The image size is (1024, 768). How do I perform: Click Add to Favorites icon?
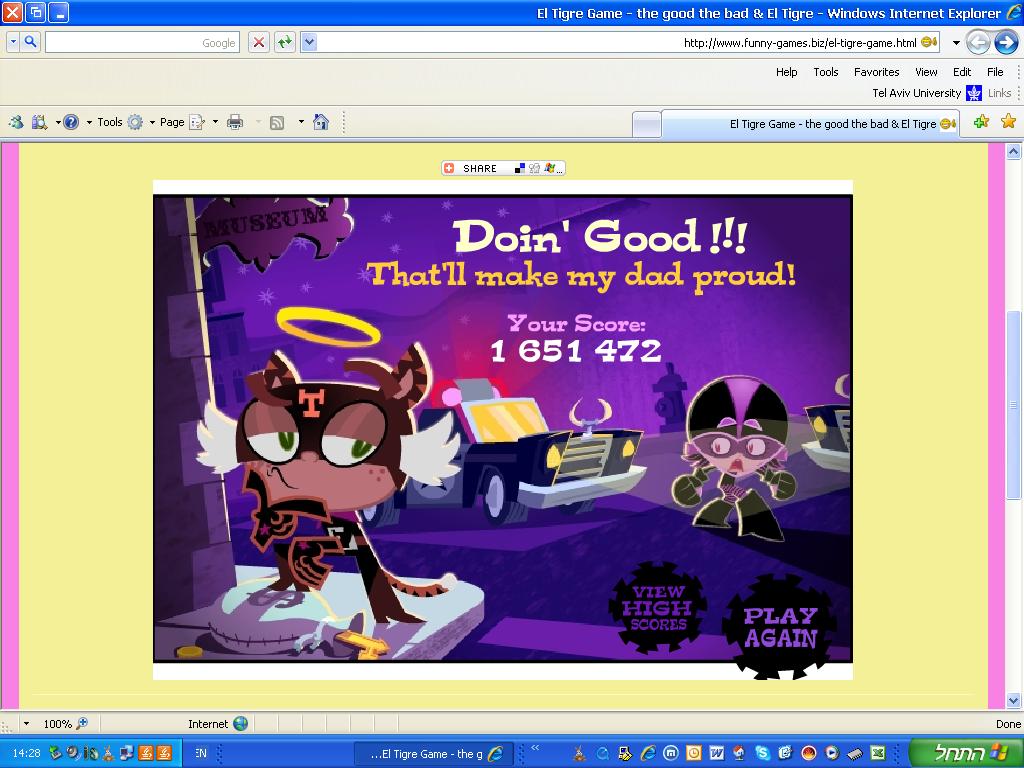coord(981,121)
